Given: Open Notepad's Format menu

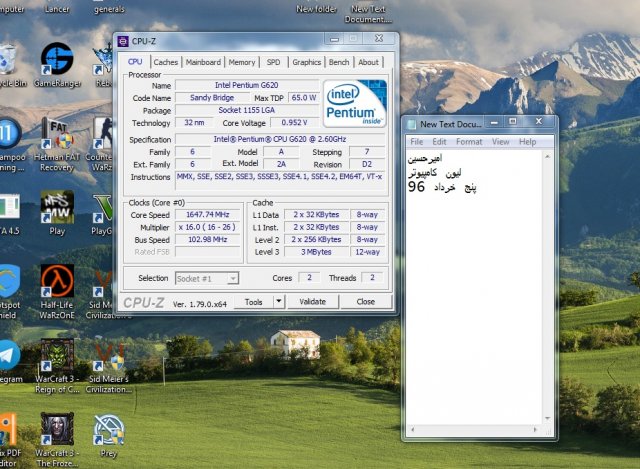Looking at the screenshot, I should click(x=469, y=142).
